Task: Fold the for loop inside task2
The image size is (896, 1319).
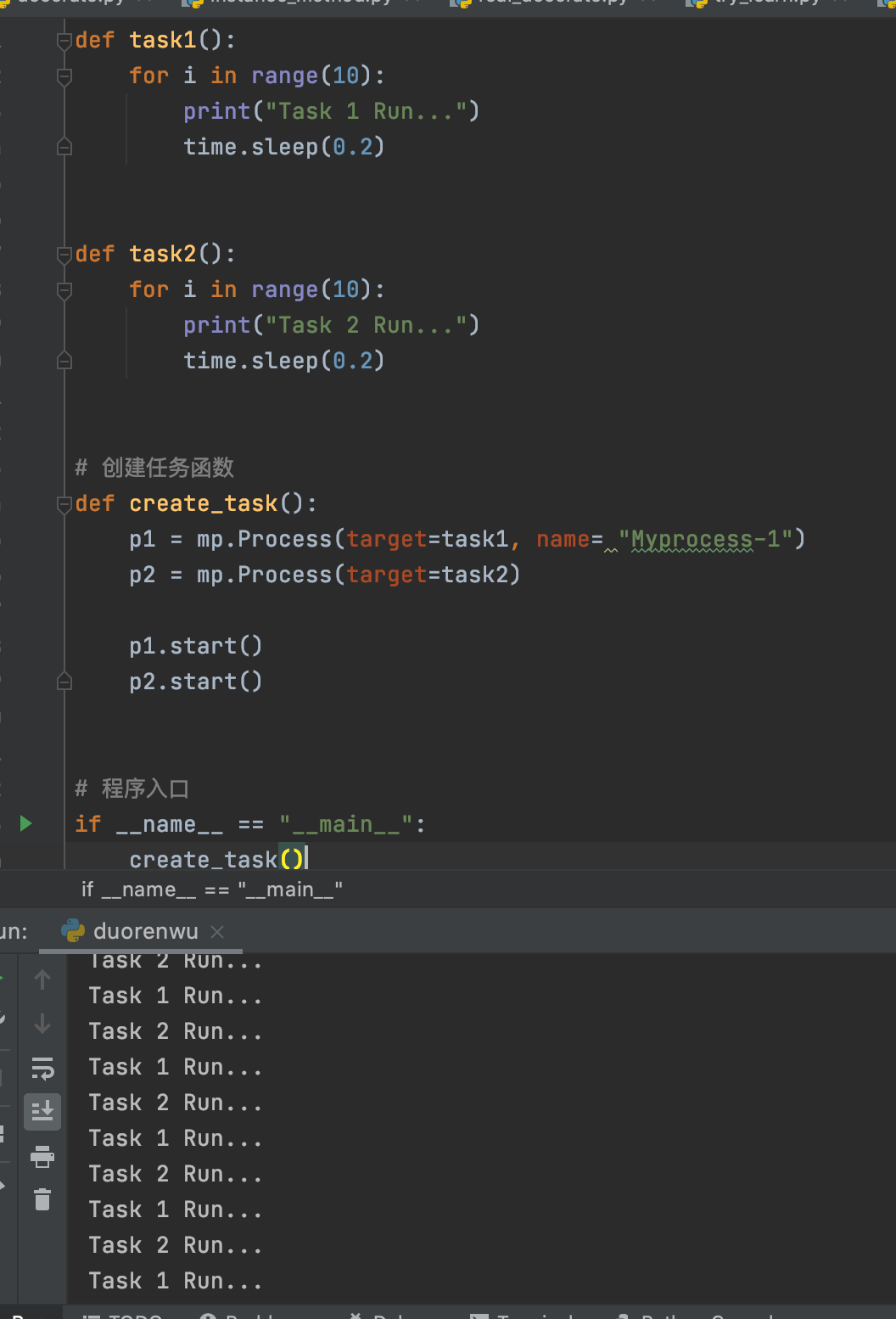Action: [64, 290]
